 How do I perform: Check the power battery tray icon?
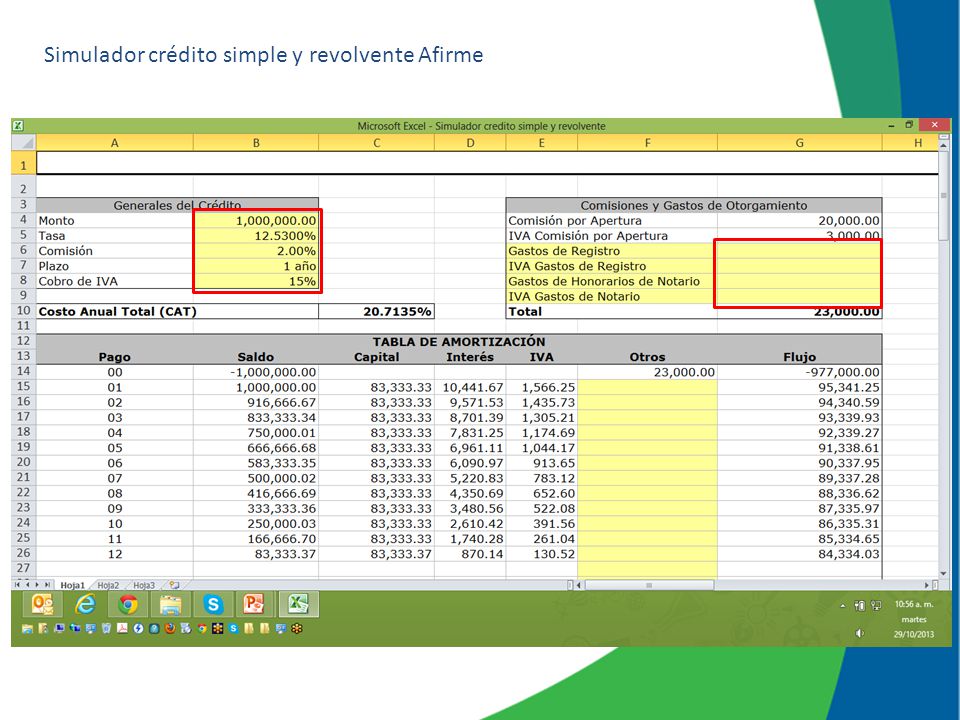[860, 606]
